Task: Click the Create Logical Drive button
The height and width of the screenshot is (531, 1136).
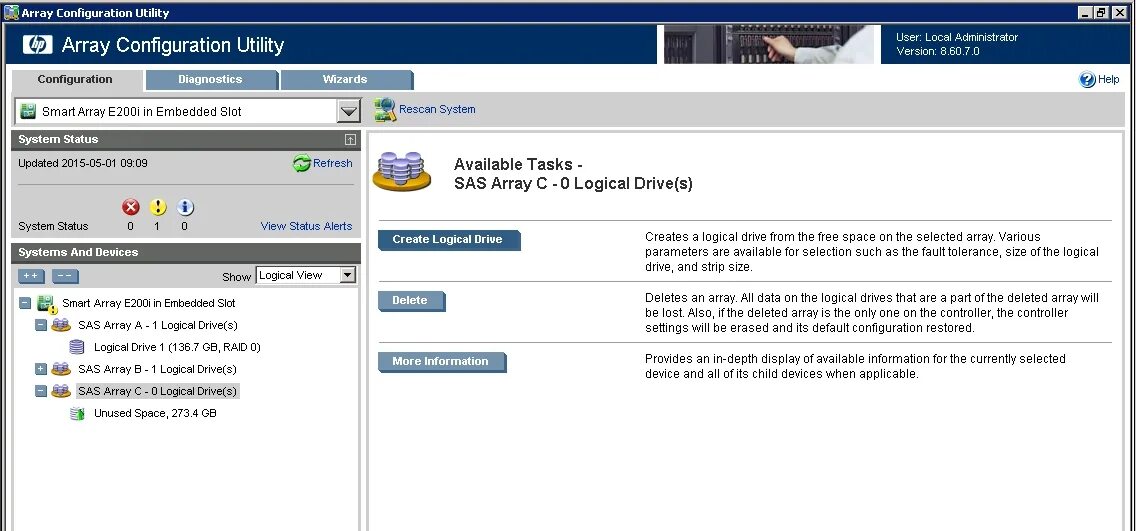Action: point(448,240)
